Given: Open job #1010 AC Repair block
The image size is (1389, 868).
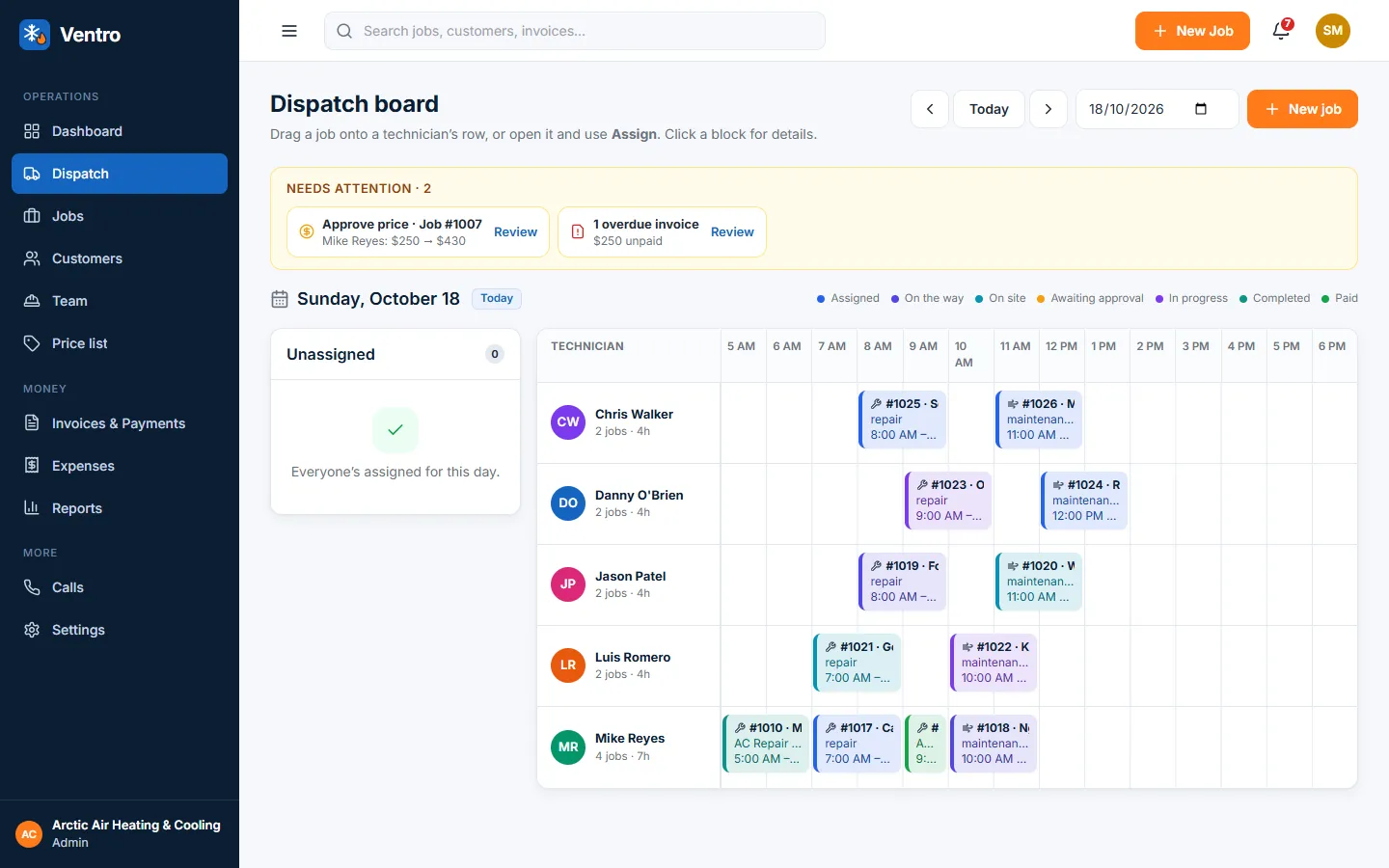Looking at the screenshot, I should [x=766, y=744].
